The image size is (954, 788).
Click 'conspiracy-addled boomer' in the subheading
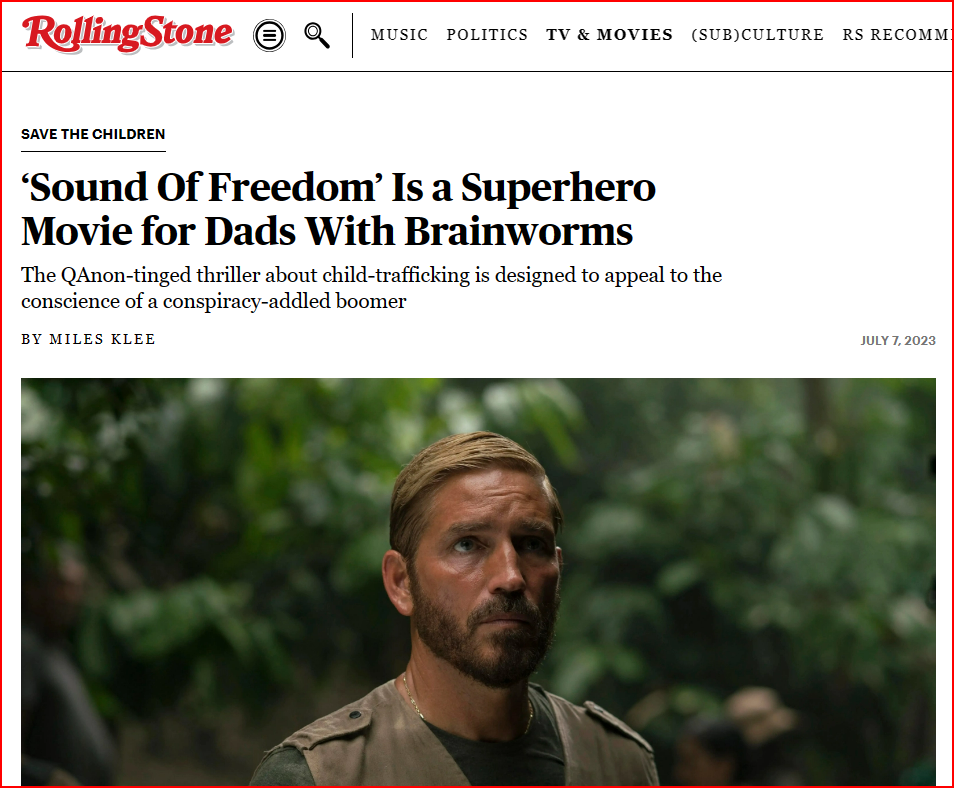(x=284, y=301)
